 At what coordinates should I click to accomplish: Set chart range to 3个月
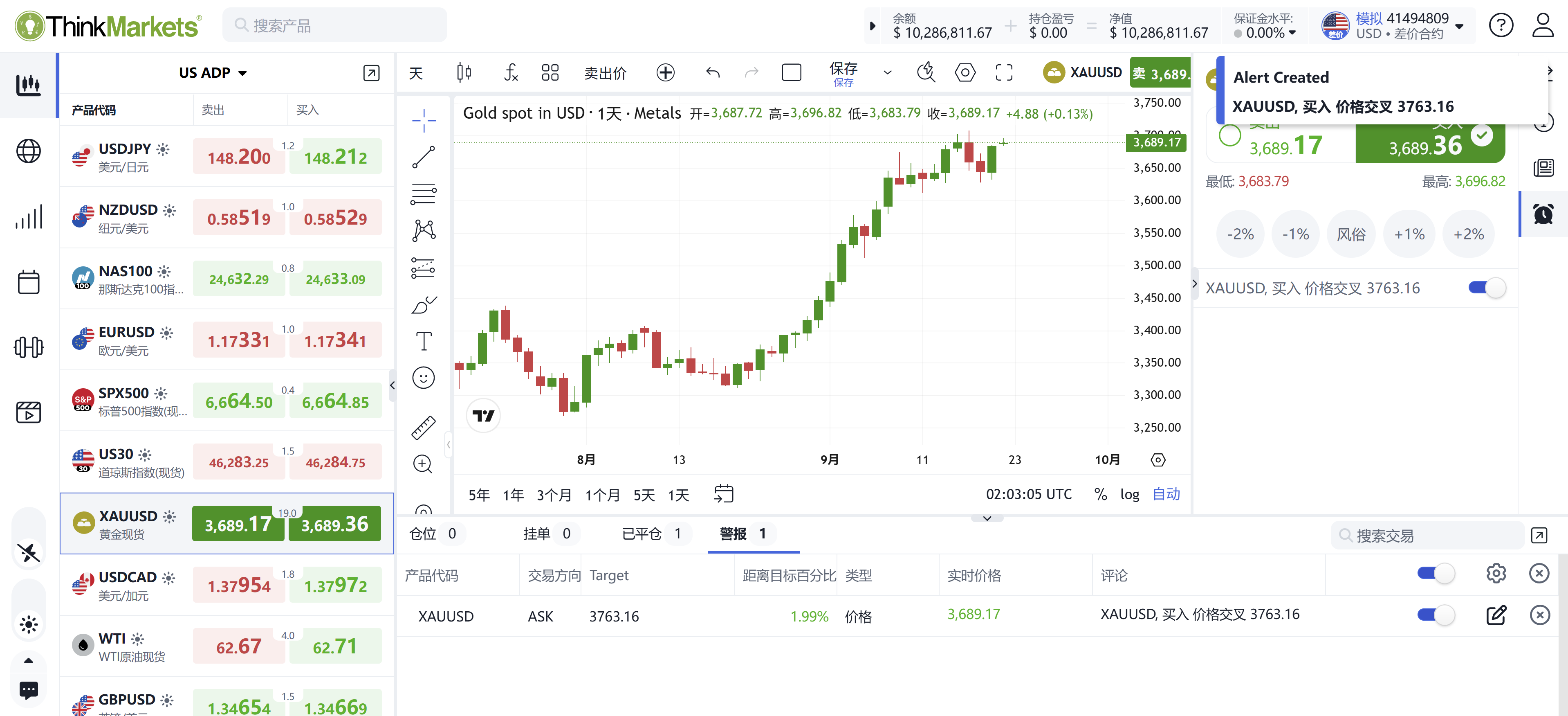553,494
